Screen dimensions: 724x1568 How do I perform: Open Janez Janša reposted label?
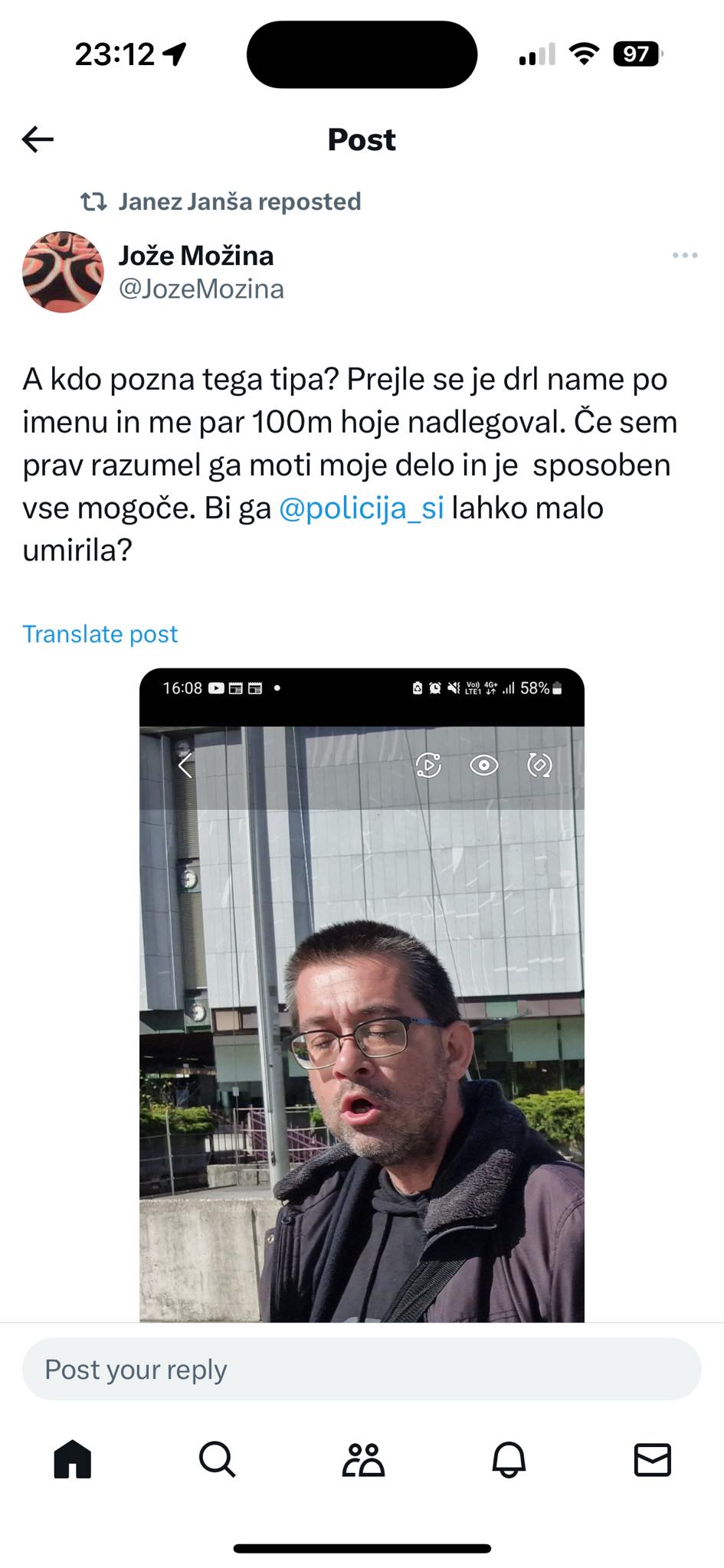pyautogui.click(x=239, y=201)
